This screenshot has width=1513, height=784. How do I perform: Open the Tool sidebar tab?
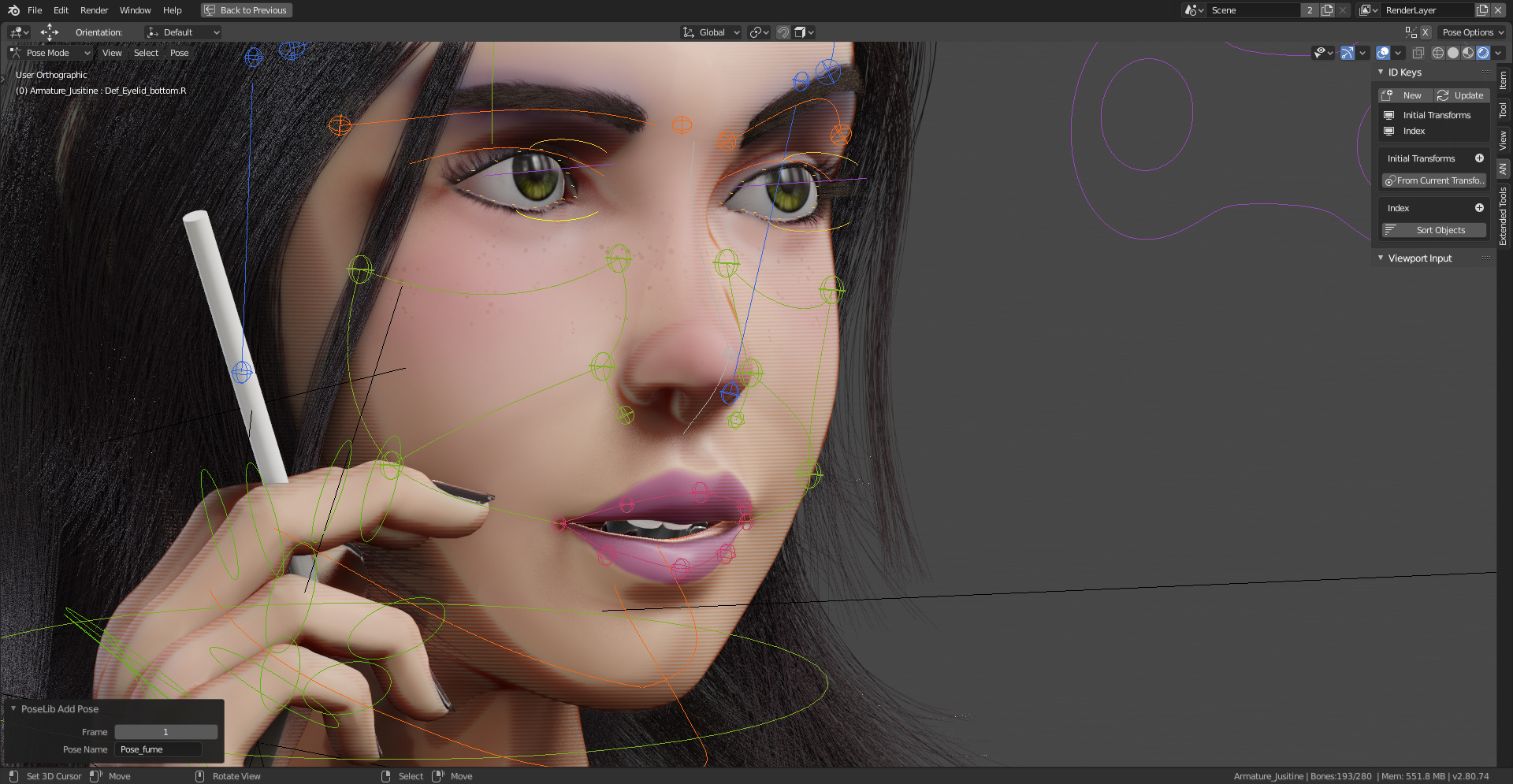click(1504, 110)
